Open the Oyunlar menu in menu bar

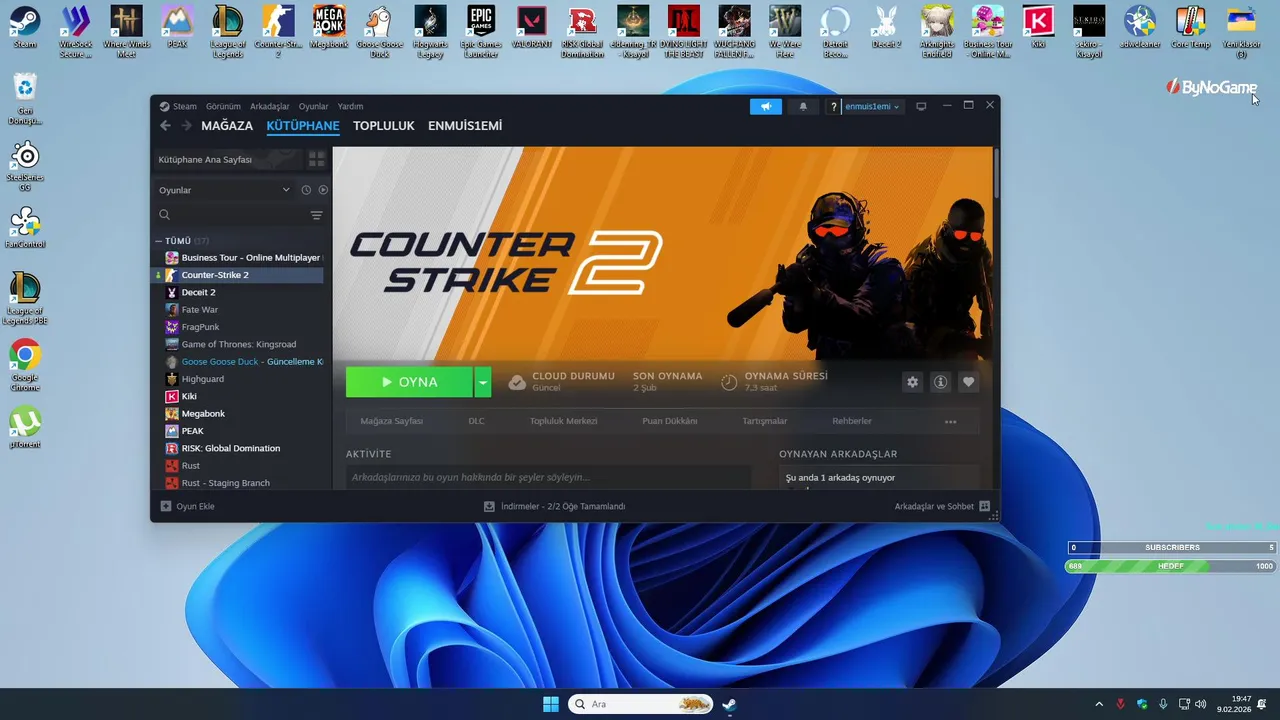(x=313, y=106)
